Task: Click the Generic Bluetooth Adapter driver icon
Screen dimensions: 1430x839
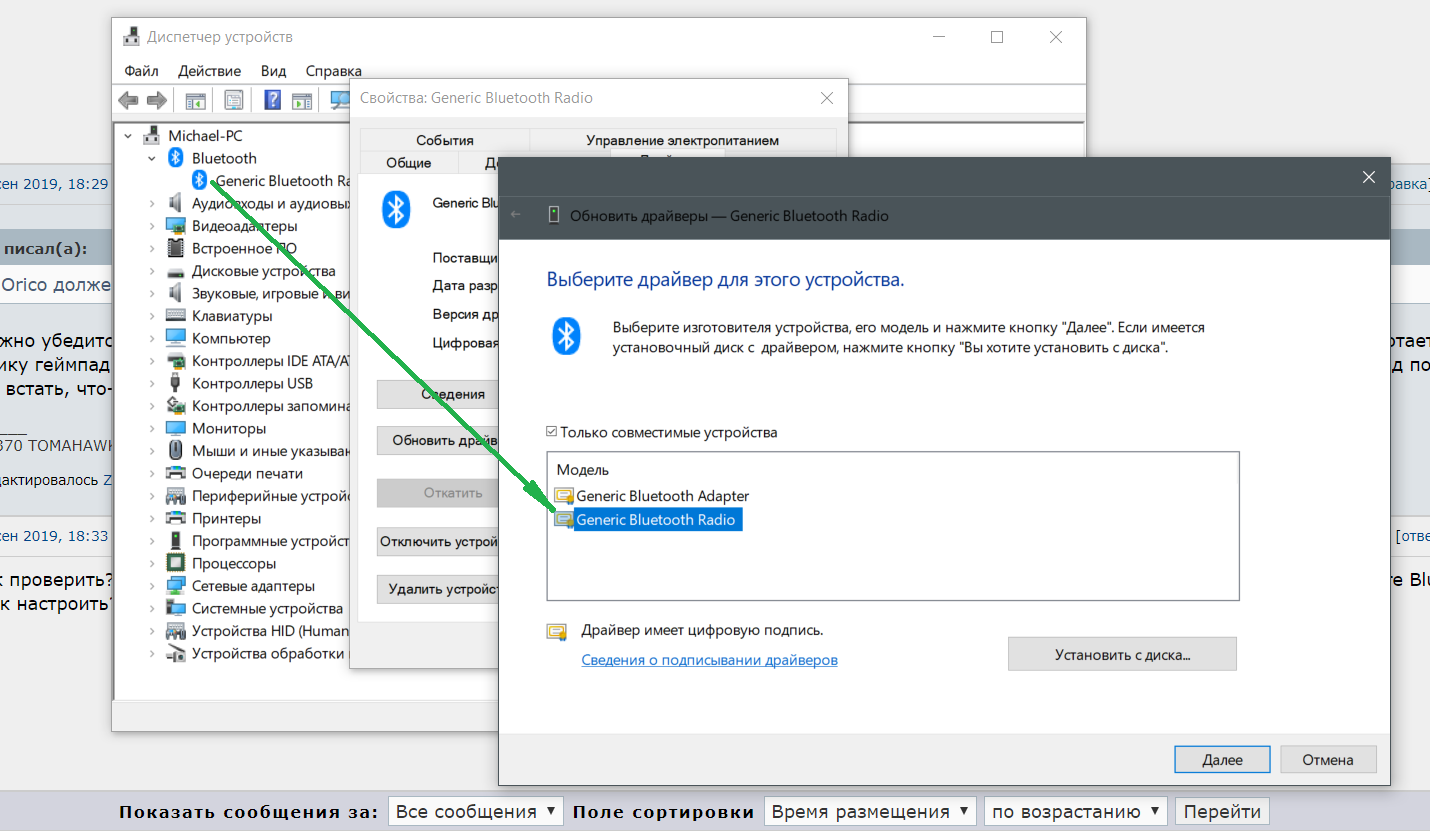Action: tap(565, 496)
